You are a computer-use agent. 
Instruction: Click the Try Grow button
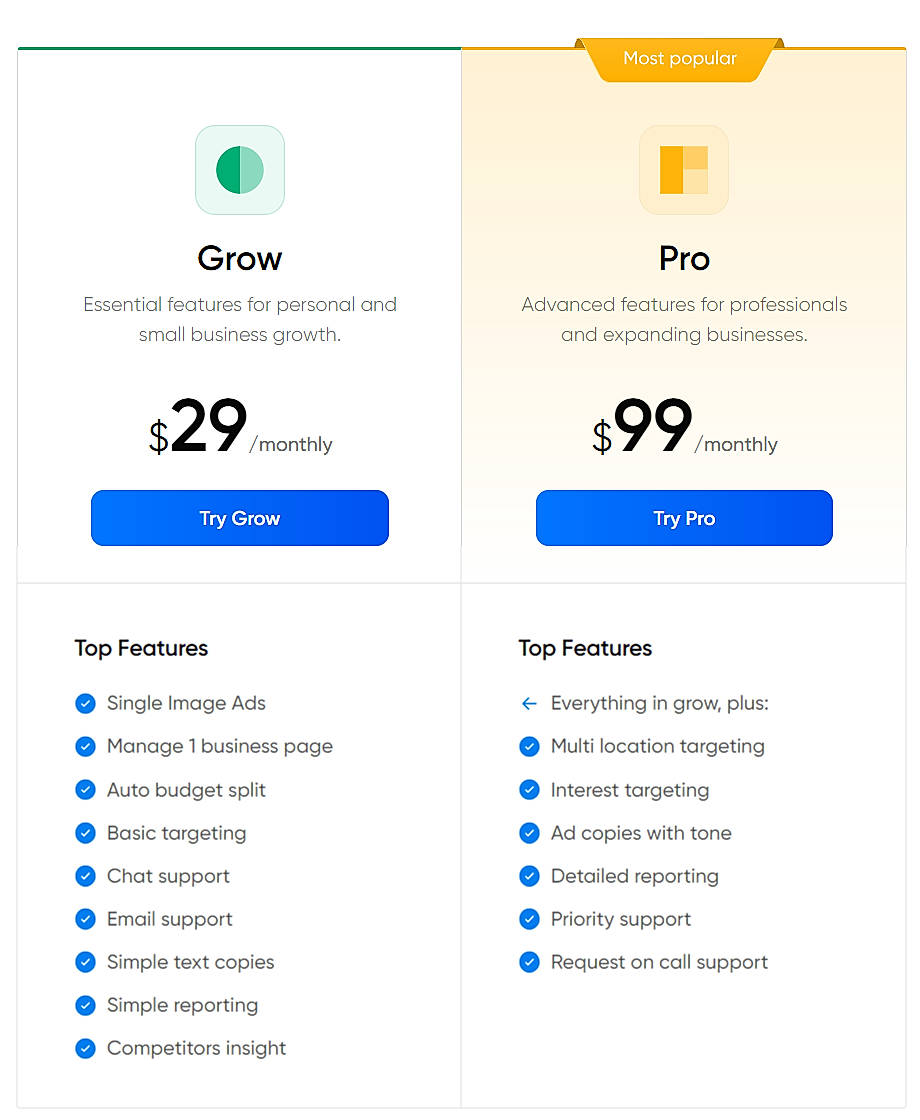(240, 518)
